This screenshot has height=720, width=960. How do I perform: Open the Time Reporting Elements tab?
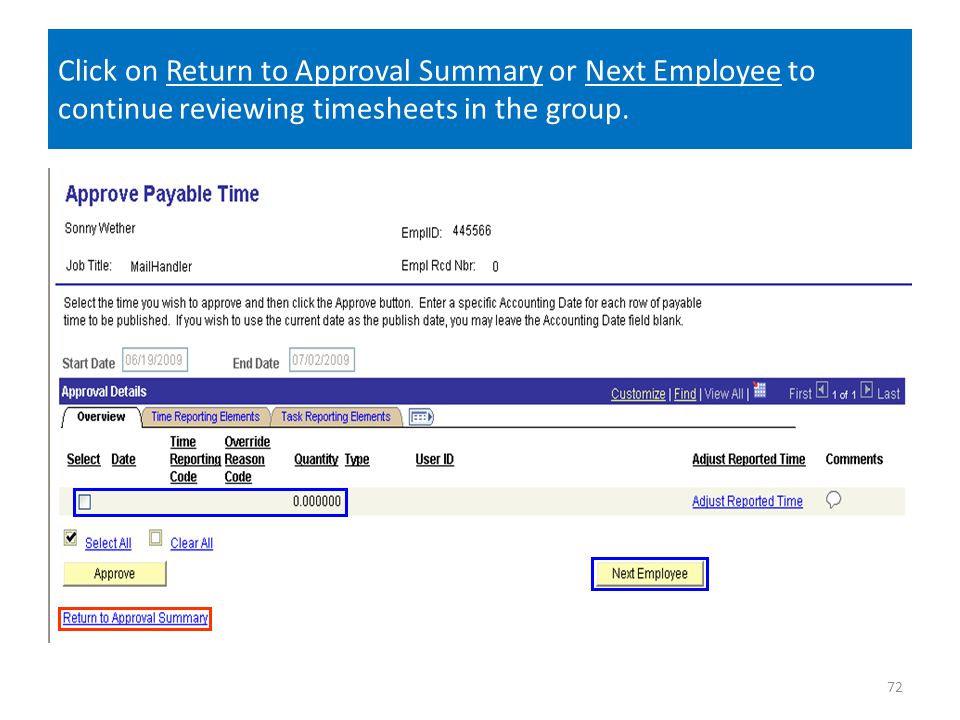(206, 417)
